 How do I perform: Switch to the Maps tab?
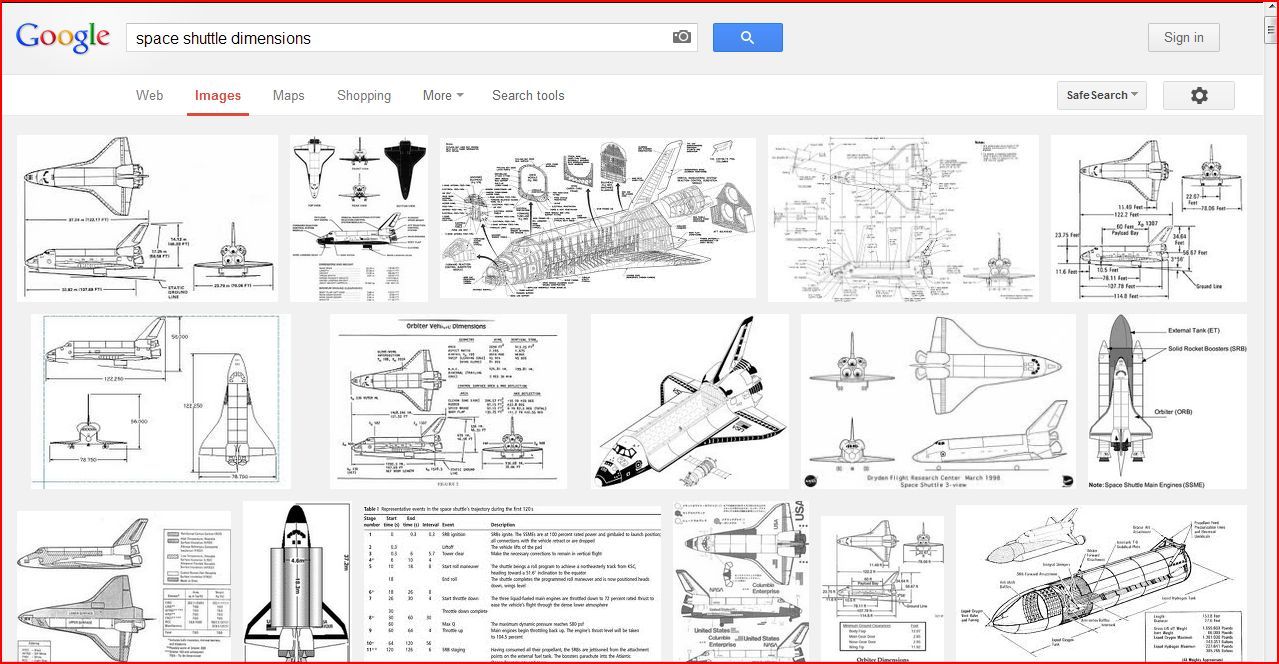tap(288, 95)
